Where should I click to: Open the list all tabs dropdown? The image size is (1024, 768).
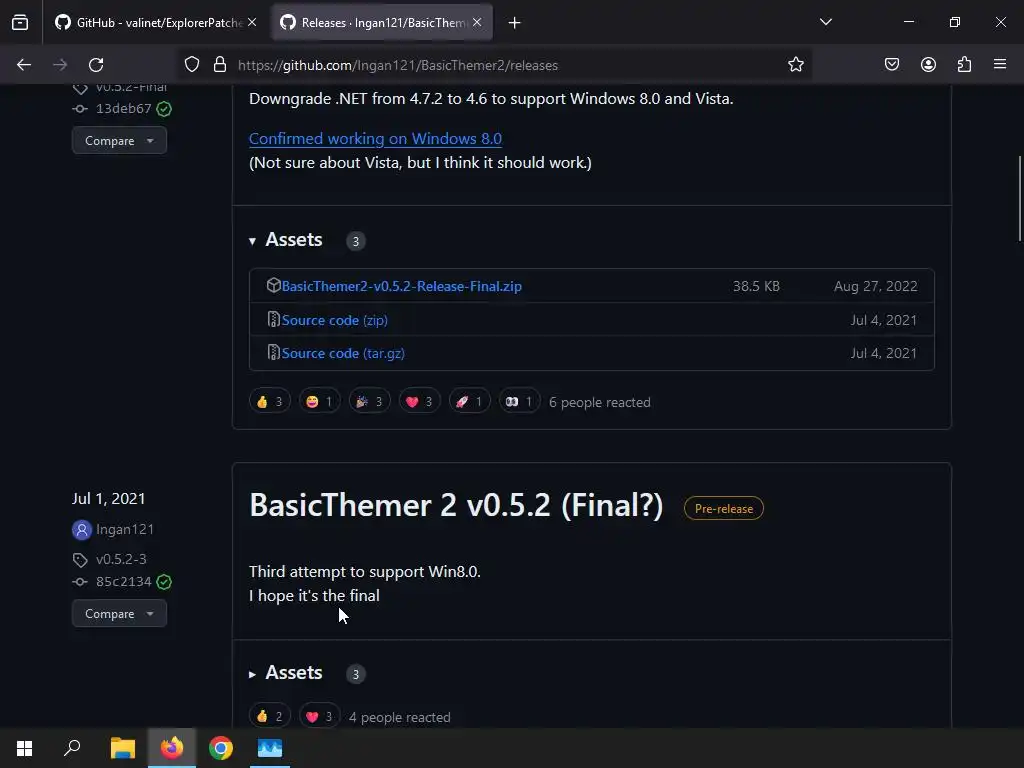826,22
